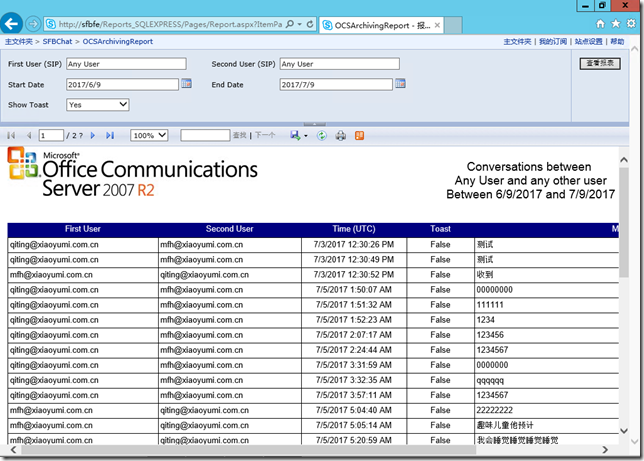644x461 pixels.
Task: Open the browser Tools gear icon
Action: tap(631, 24)
